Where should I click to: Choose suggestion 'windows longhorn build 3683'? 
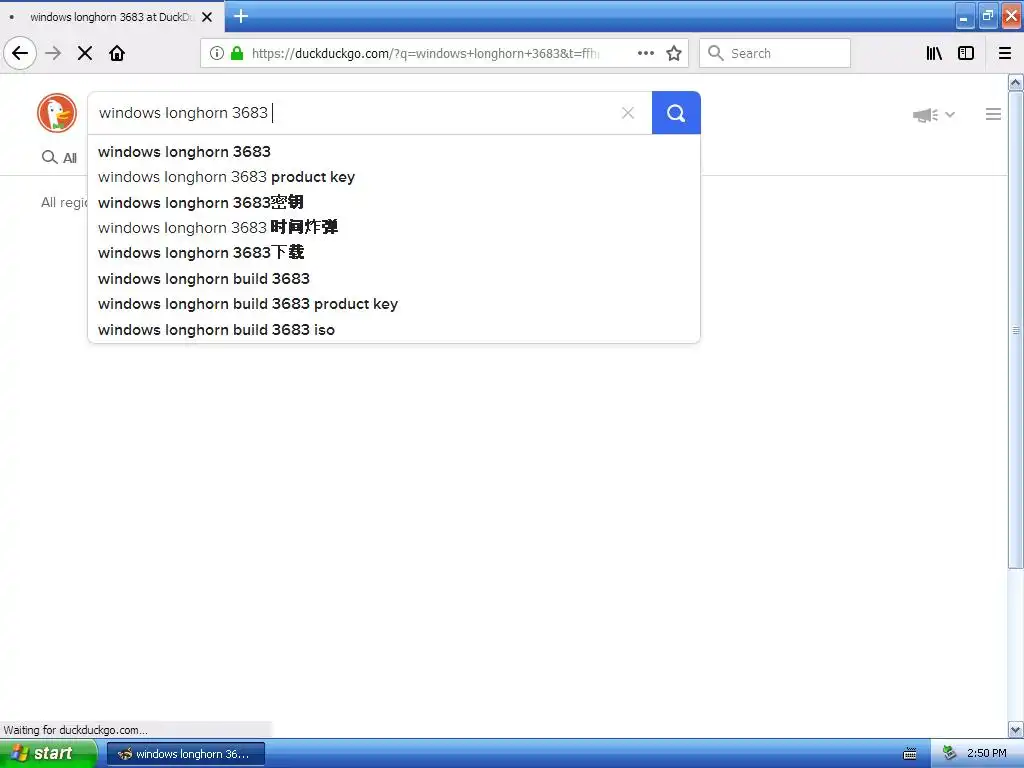394,279
